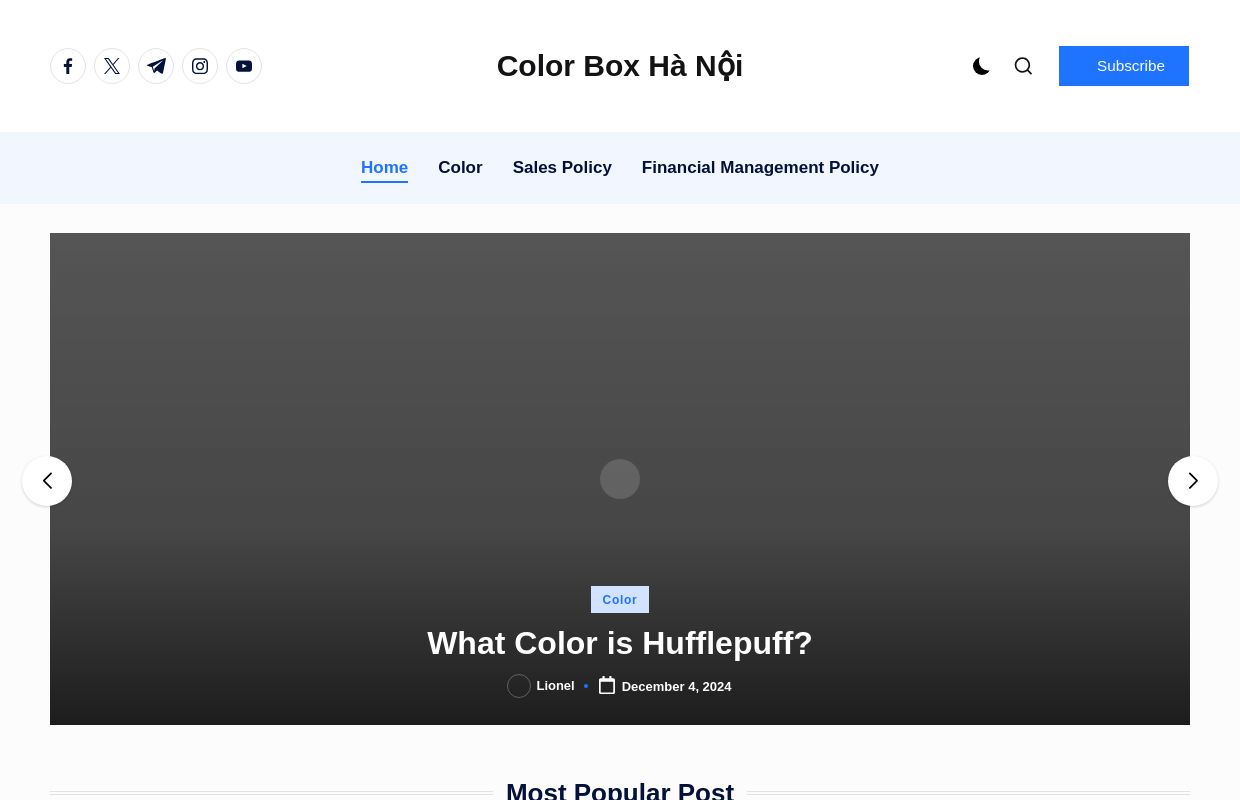Viewport: 1240px width, 800px height.
Task: Open the search magnifier icon
Action: click(x=1023, y=66)
